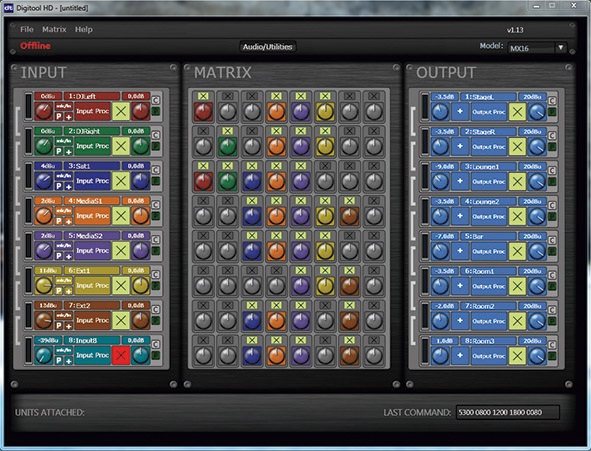Viewport: 591px width, 451px height.
Task: Click the right limiter knob on 6:Room1 output
Action: (x=537, y=286)
